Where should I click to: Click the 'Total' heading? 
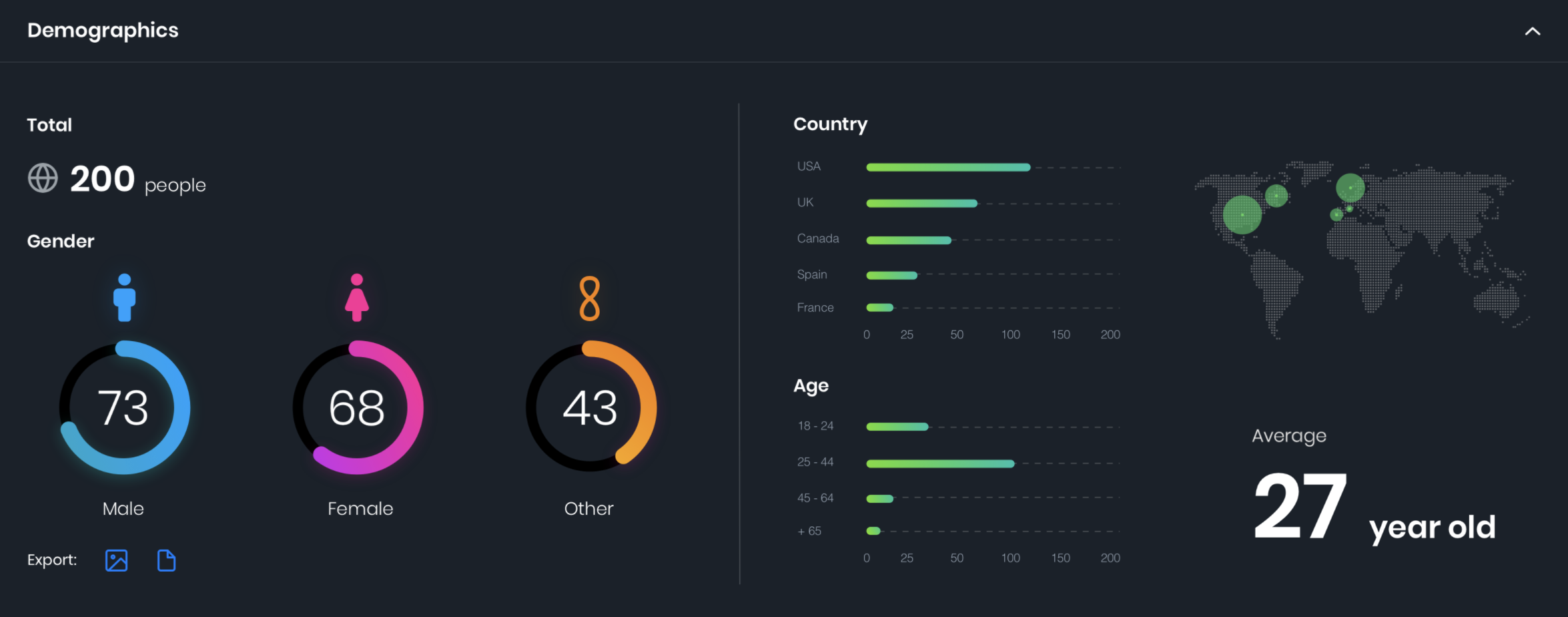click(49, 125)
